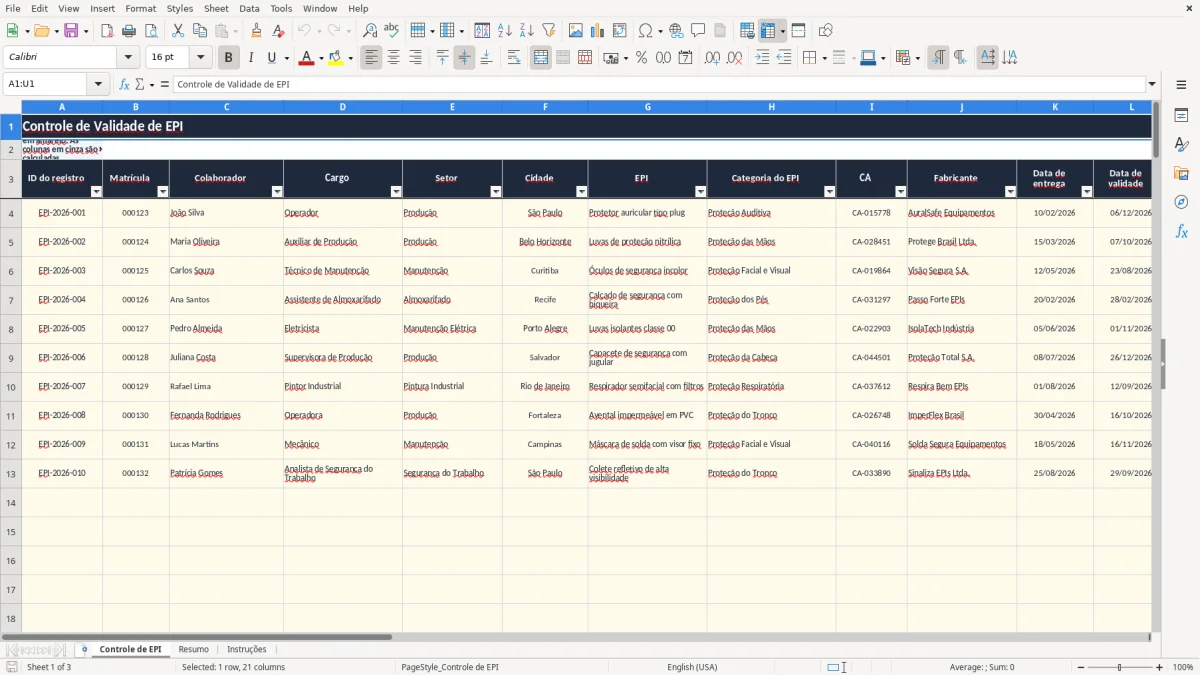The image size is (1200, 675).
Task: Toggle Wrap Text button
Action: tap(514, 58)
